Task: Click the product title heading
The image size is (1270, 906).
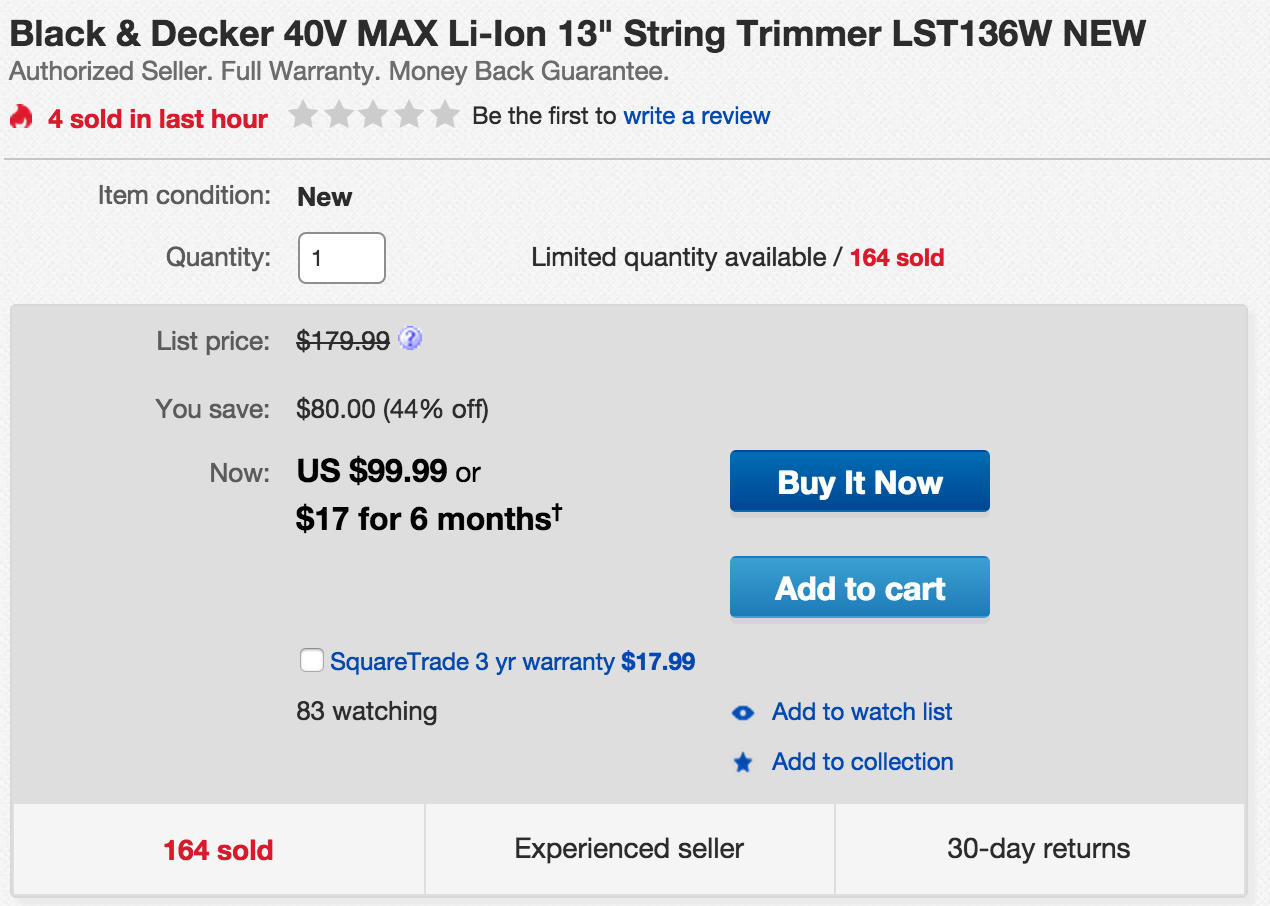Action: coord(577,34)
